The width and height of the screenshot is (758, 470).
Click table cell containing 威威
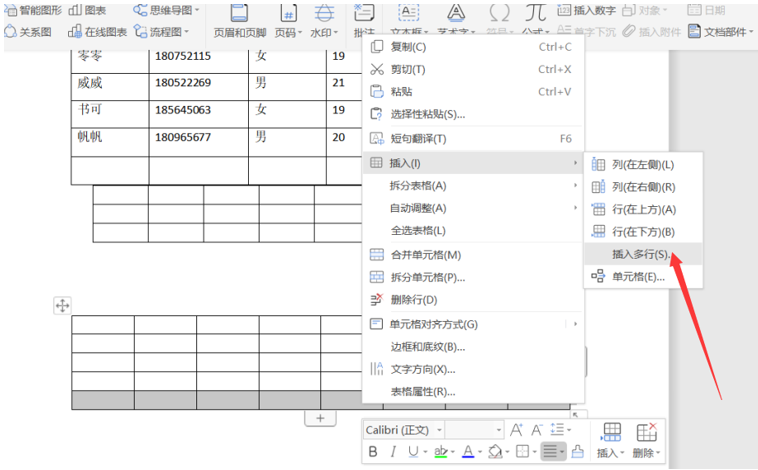coord(110,87)
